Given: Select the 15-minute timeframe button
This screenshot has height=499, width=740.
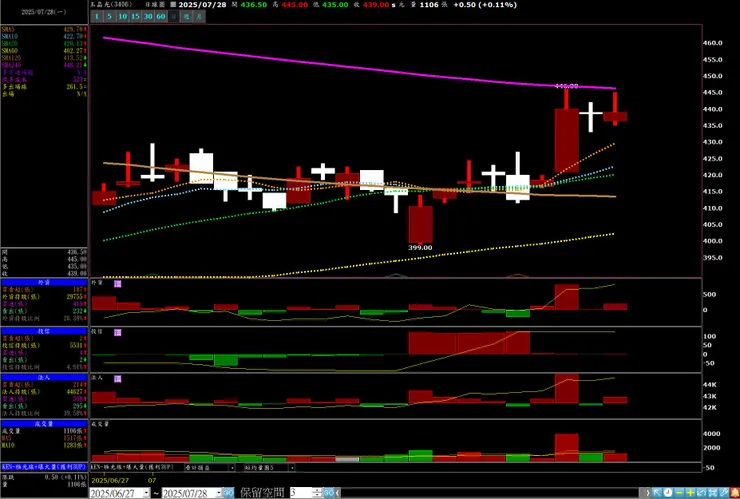Looking at the screenshot, I should (x=135, y=17).
